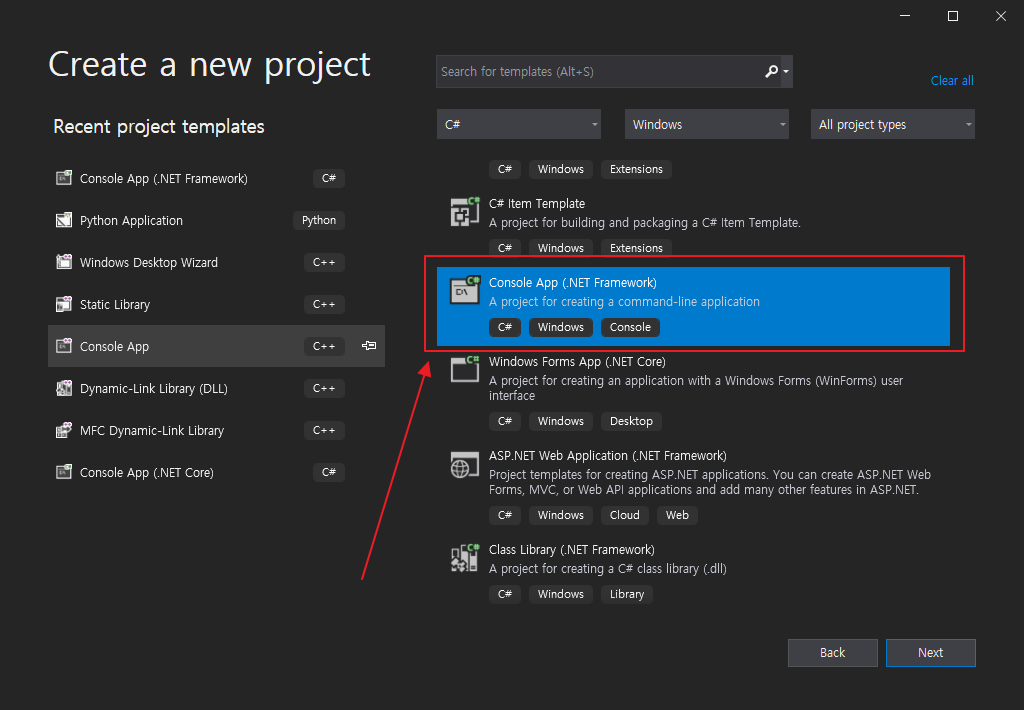
Task: Click the Console App (.NET Framework) recent template icon
Action: [64, 178]
